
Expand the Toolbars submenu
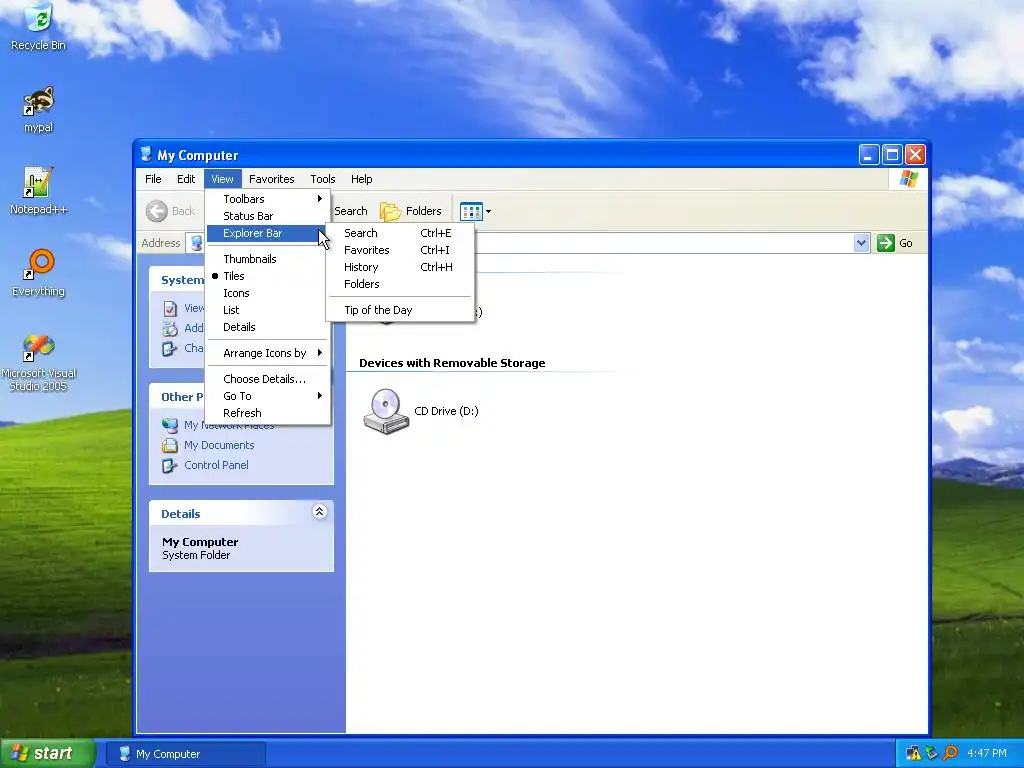pyautogui.click(x=268, y=199)
